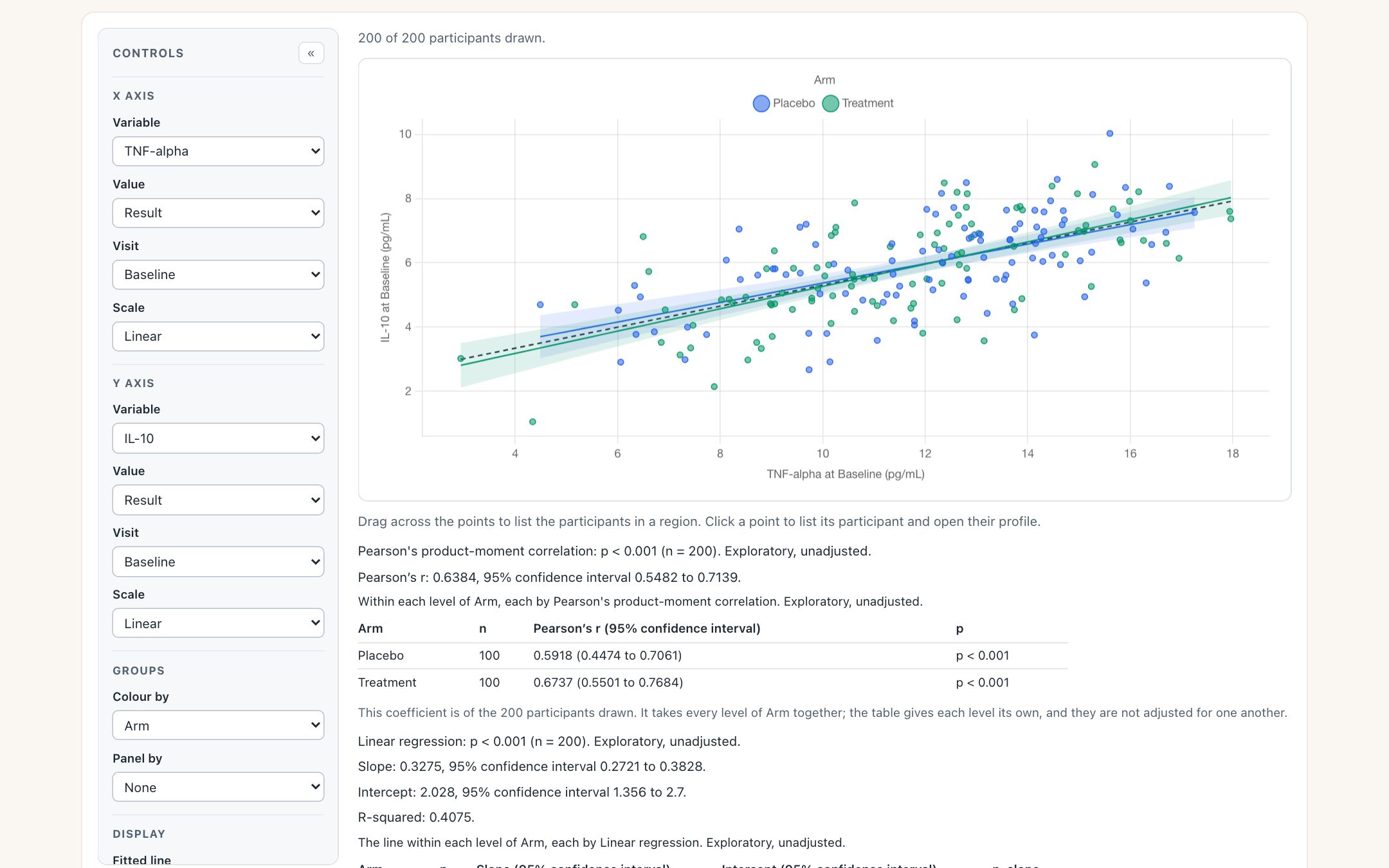Screen dimensions: 1389x868
Task: Open the X axis Value dropdown
Action: tap(218, 213)
